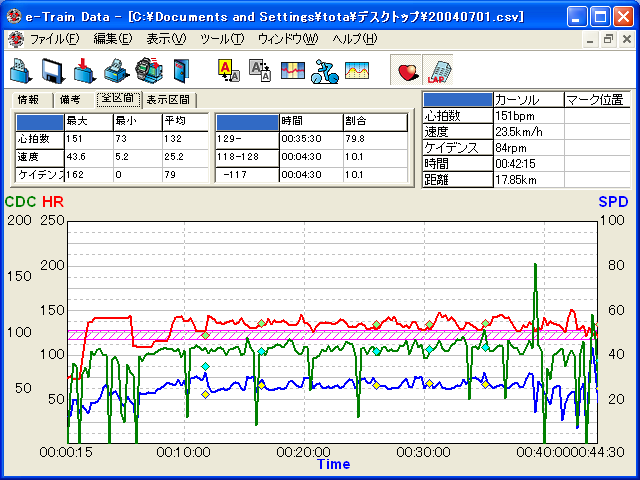Image resolution: width=640 pixels, height=480 pixels.
Task: Click the cyclist graph toolbar icon
Action: point(324,71)
